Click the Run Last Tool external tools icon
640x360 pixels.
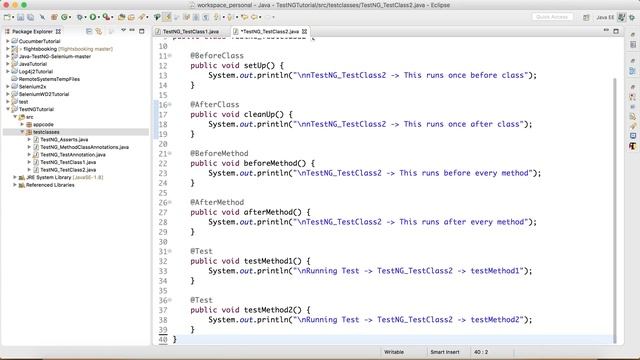pyautogui.click(x=106, y=17)
